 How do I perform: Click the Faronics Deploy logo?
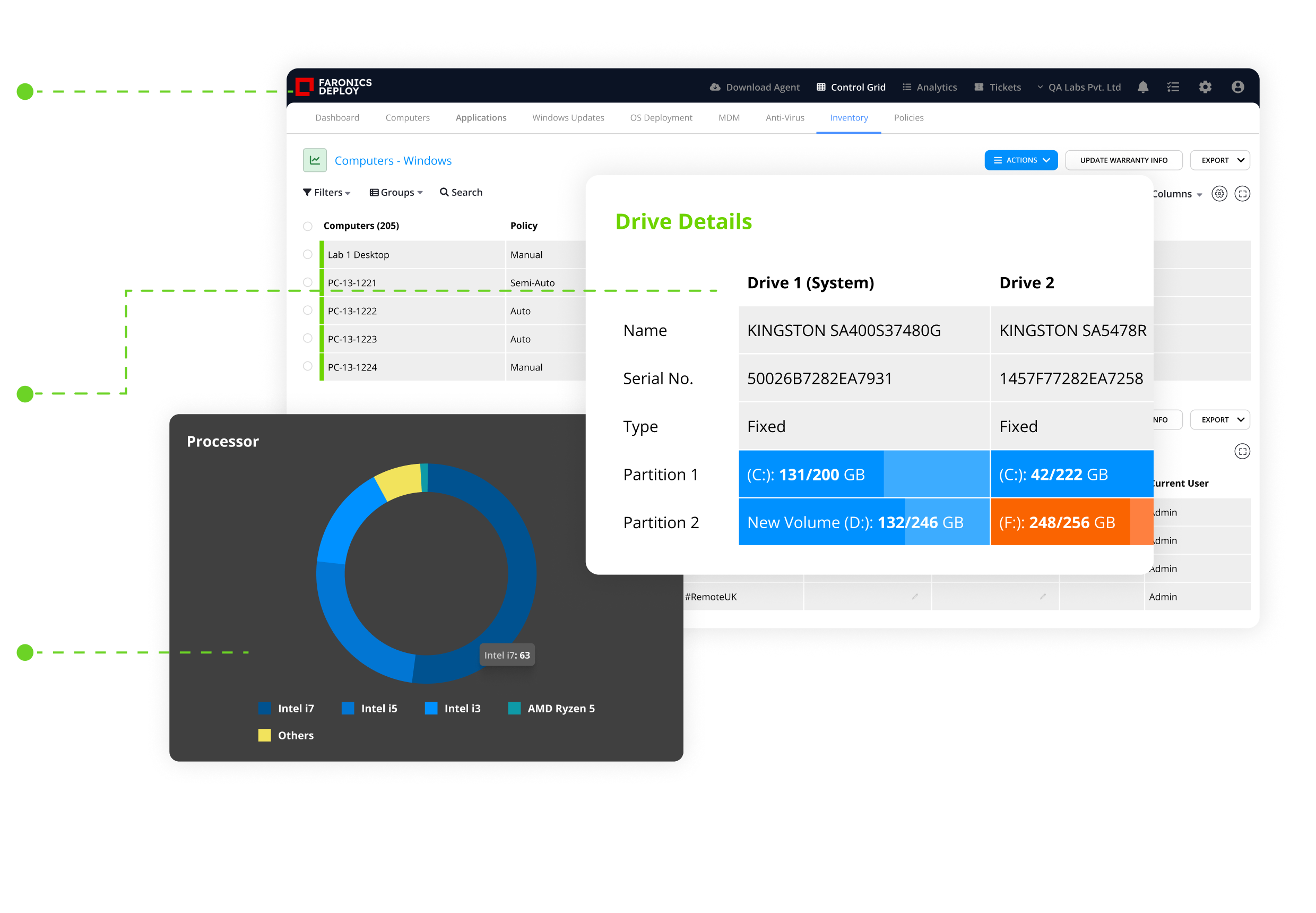click(x=333, y=87)
